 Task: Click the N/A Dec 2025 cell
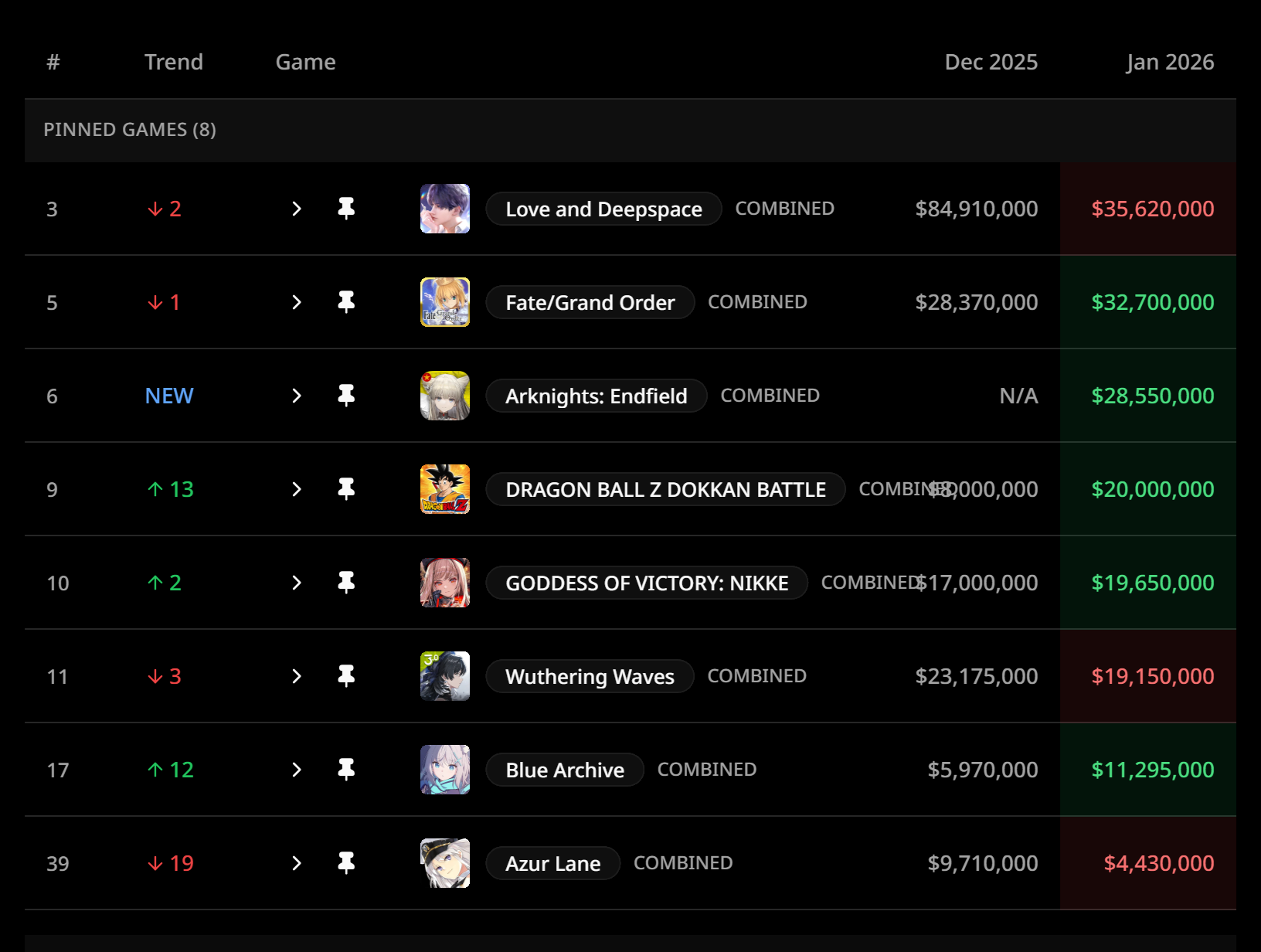pyautogui.click(x=1018, y=396)
